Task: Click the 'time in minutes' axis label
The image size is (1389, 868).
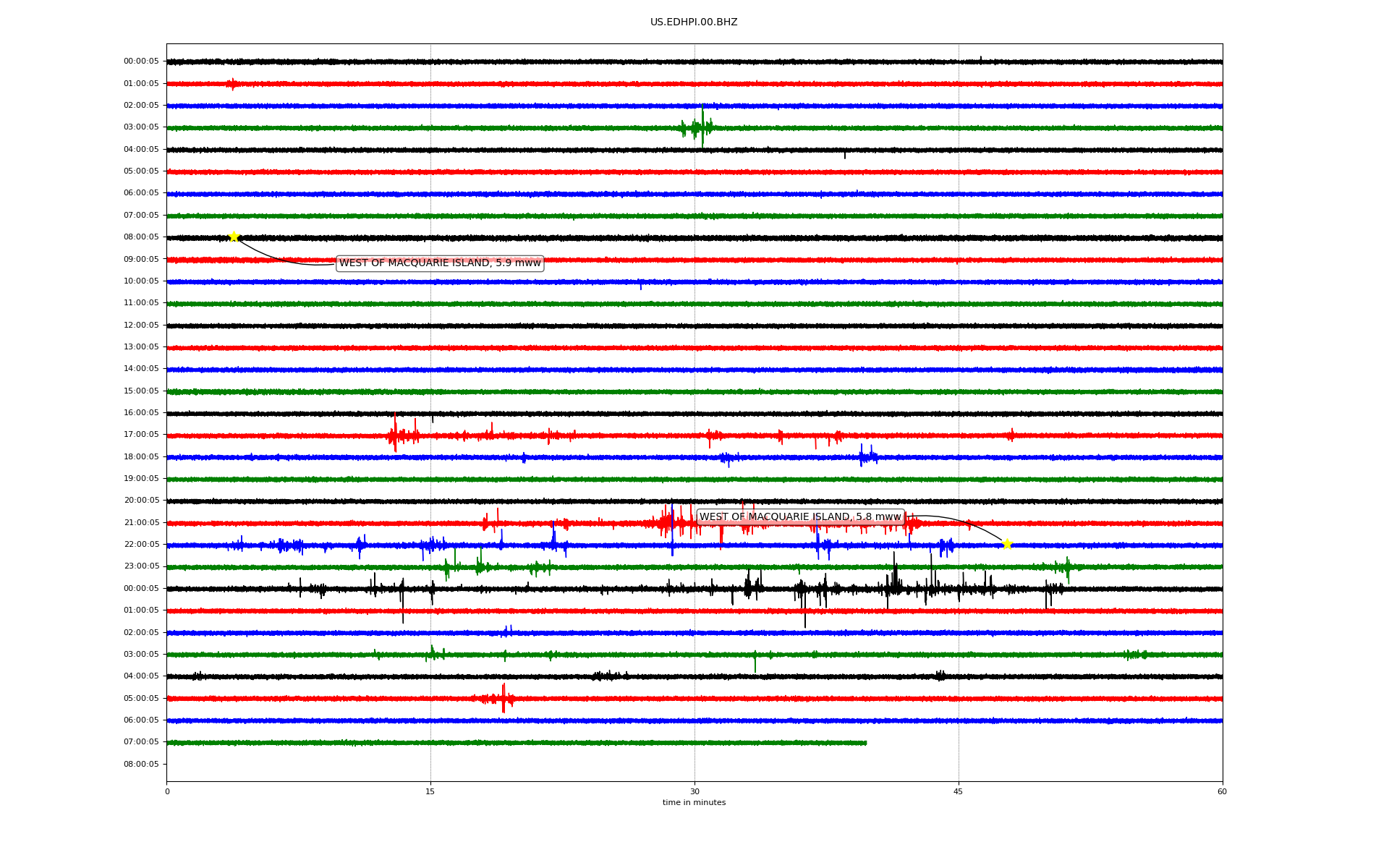Action: (694, 802)
